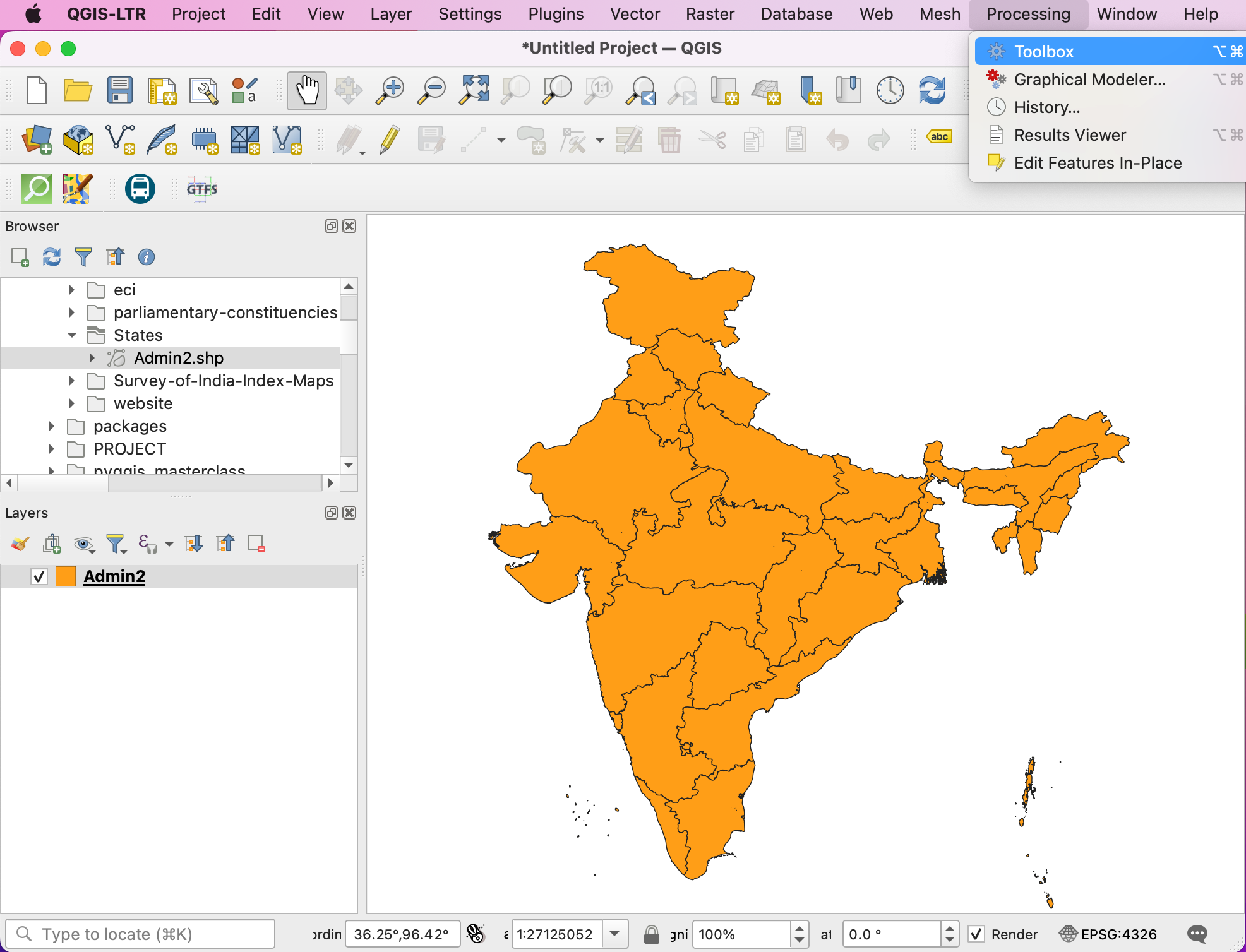Screen dimensions: 1246x952
Task: Uncheck the Admin2 layer visibility checkbox
Action: [x=39, y=576]
